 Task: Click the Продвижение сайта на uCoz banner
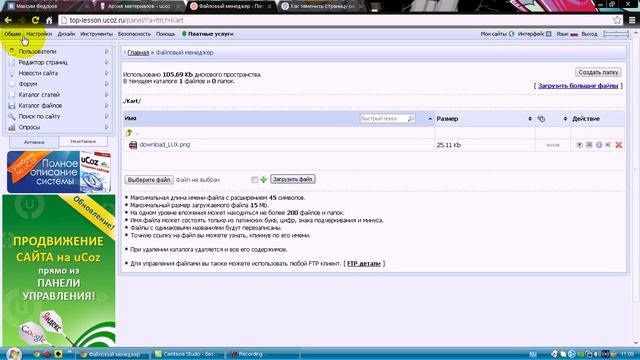pos(59,271)
